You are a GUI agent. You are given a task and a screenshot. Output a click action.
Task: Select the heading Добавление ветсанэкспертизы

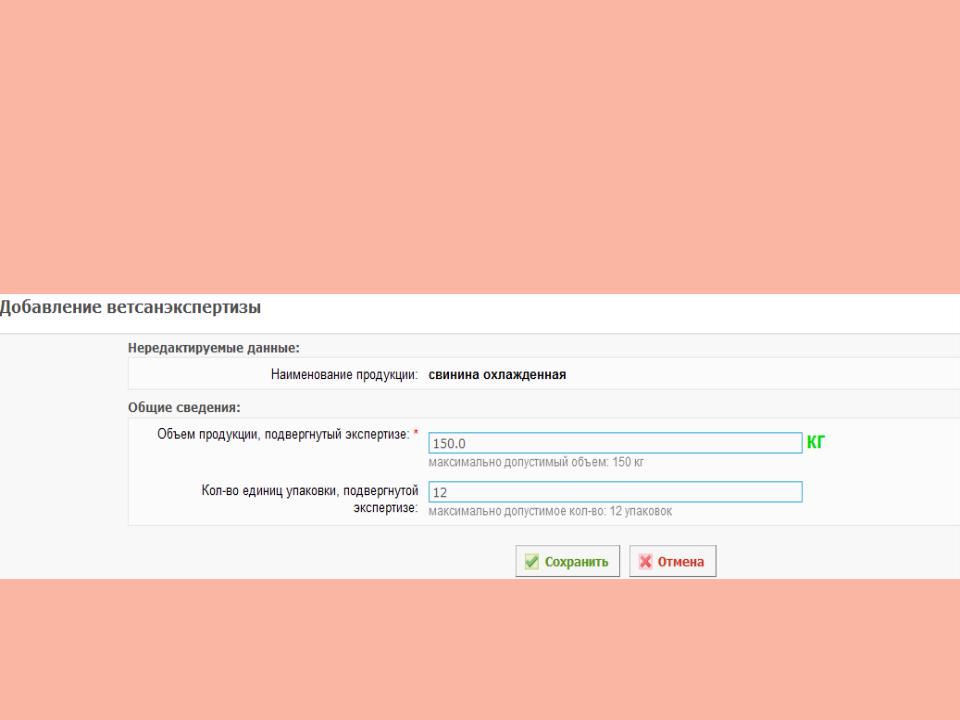130,307
